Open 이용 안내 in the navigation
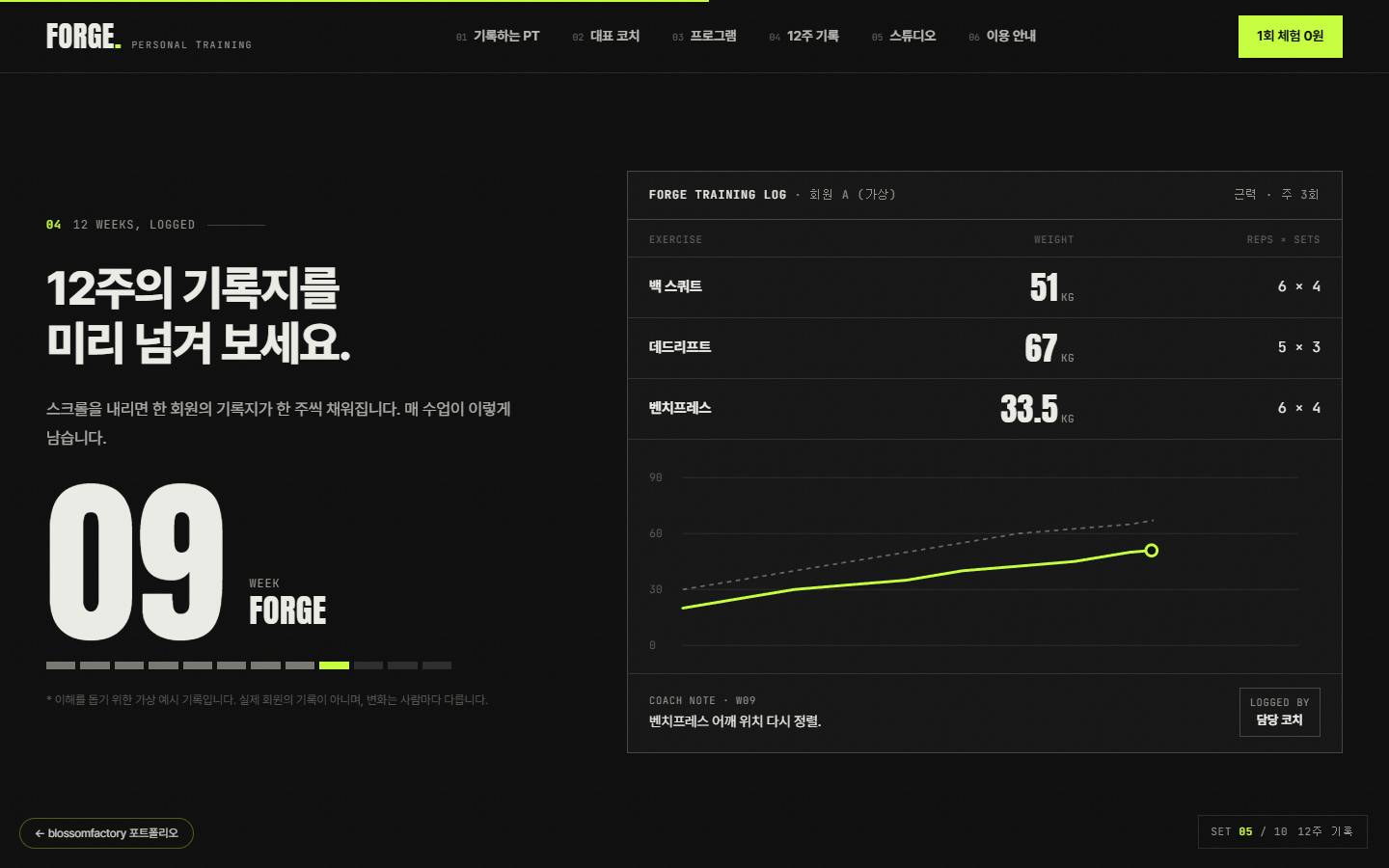 1002,37
